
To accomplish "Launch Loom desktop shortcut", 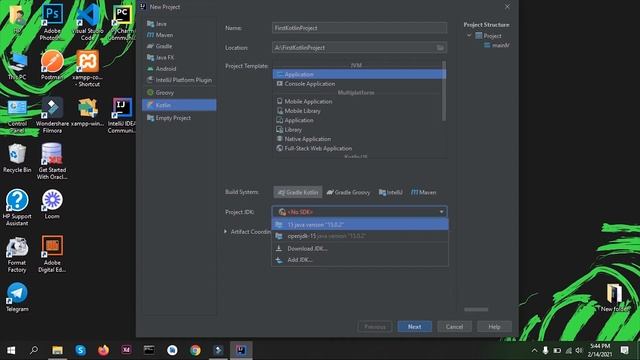I will tap(52, 204).
